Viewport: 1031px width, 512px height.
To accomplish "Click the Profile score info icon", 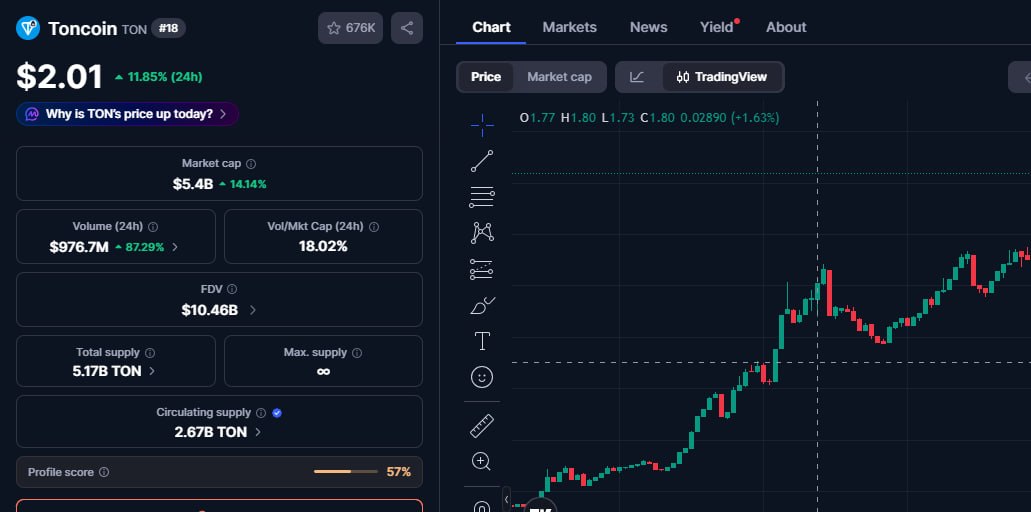I will [104, 472].
